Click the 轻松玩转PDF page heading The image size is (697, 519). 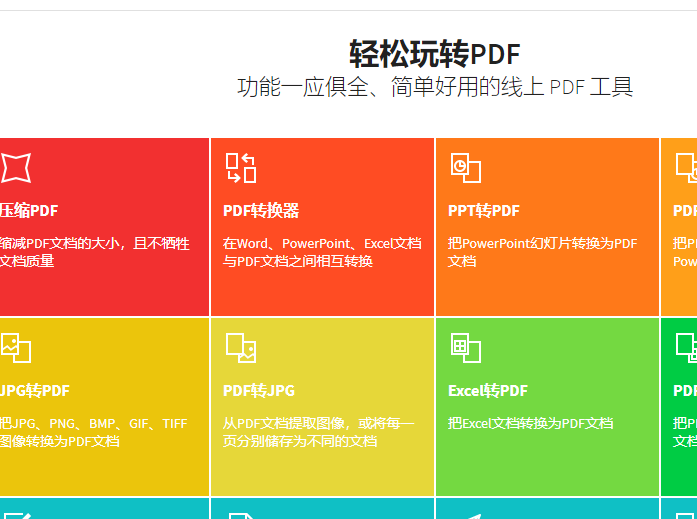coord(435,54)
